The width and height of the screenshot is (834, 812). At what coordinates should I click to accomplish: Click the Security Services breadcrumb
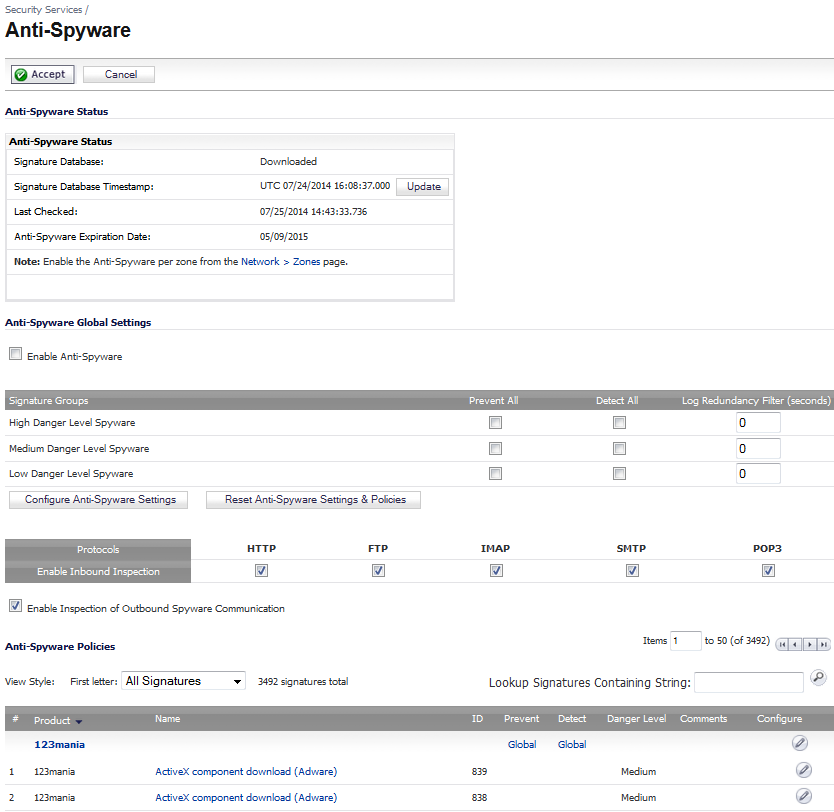click(44, 10)
